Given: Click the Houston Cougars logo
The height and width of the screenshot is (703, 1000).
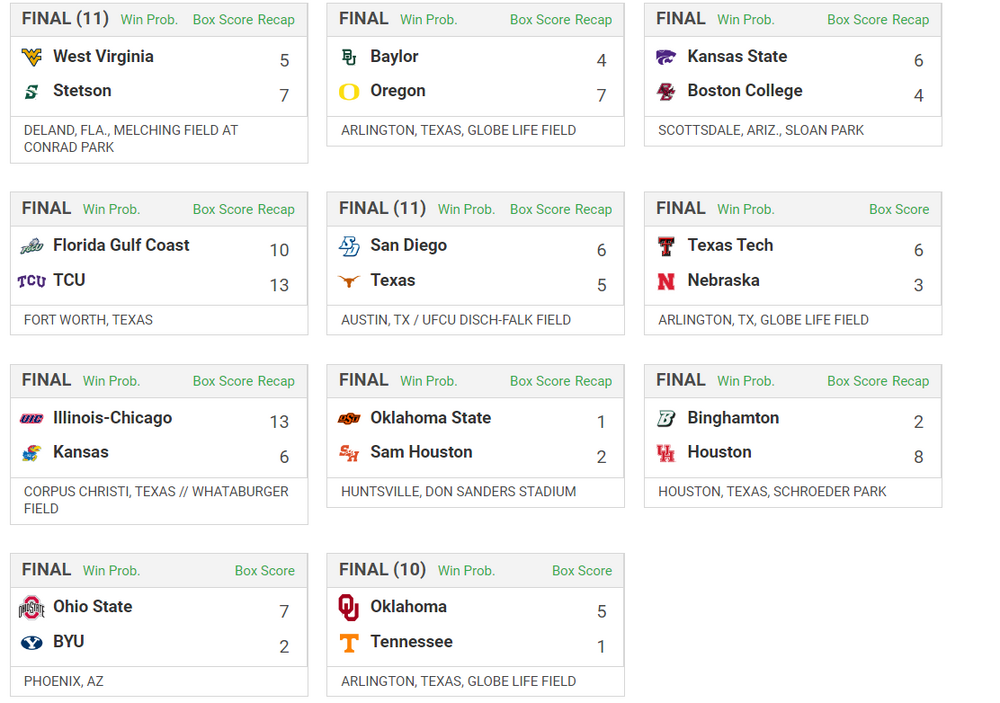Looking at the screenshot, I should (x=666, y=453).
